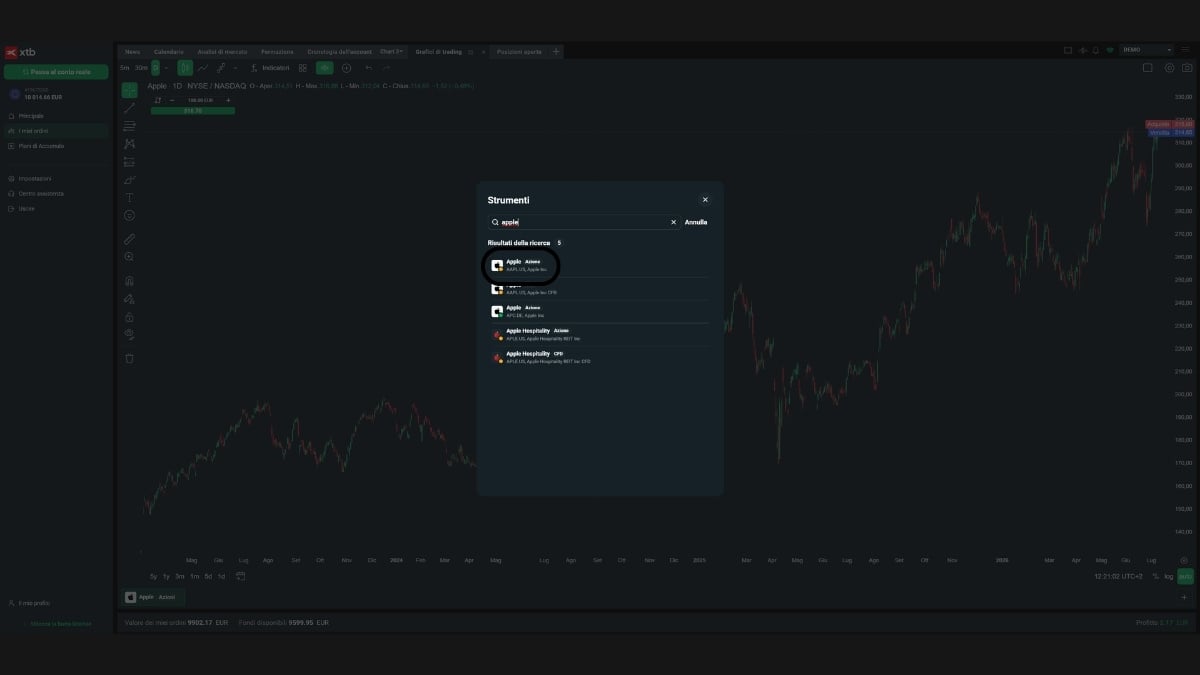
Task: Switch to Cronologia dell'account tab
Action: pos(338,51)
